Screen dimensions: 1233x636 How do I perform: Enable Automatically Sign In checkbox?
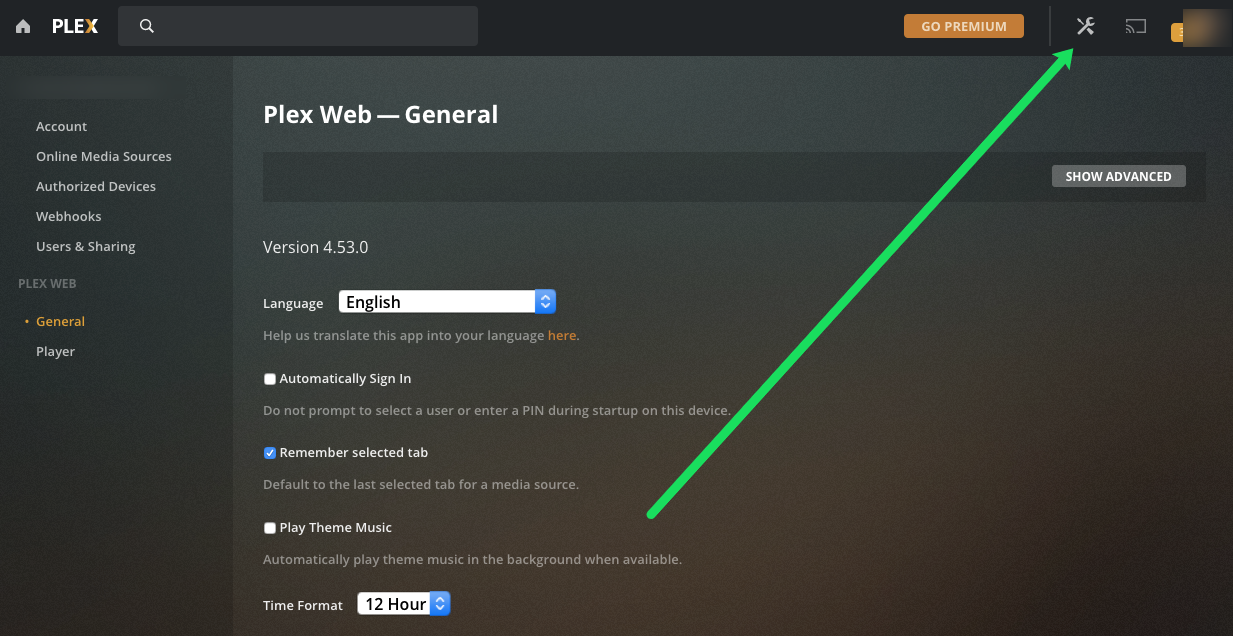click(270, 379)
